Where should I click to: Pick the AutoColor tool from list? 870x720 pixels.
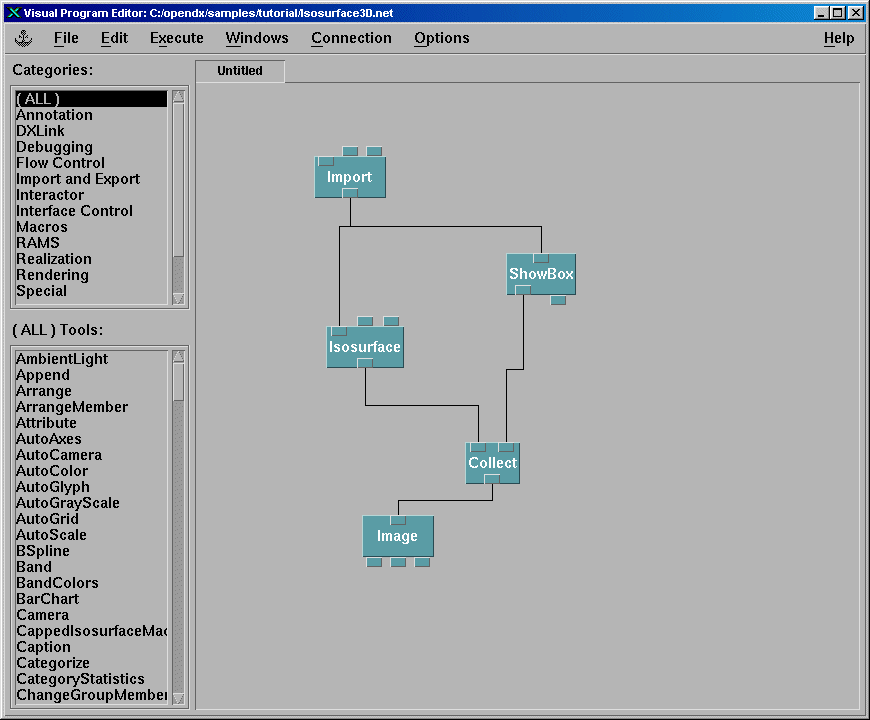(52, 471)
